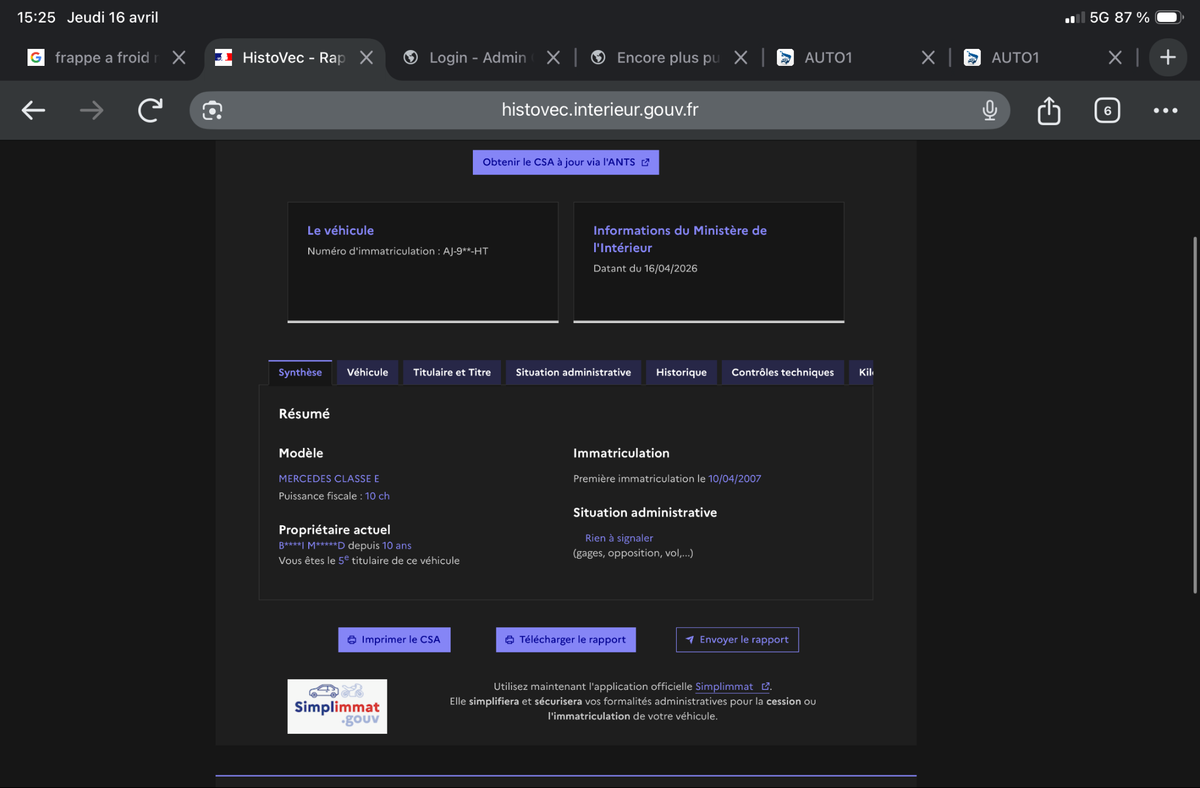
Task: Click the "Télécharger le rapport" button
Action: pos(566,640)
